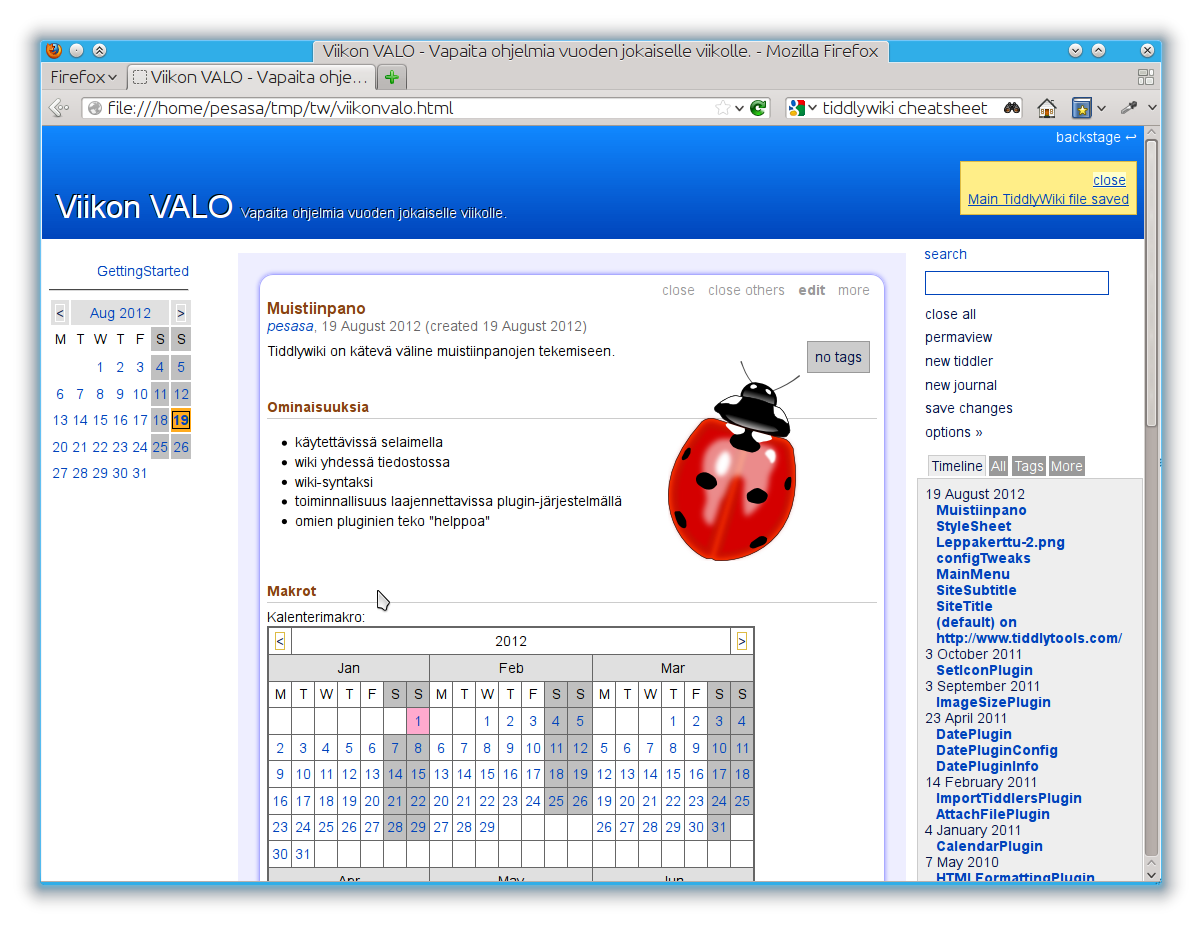Open the GettingStarted tiddler link
1202x925 pixels.
143,271
